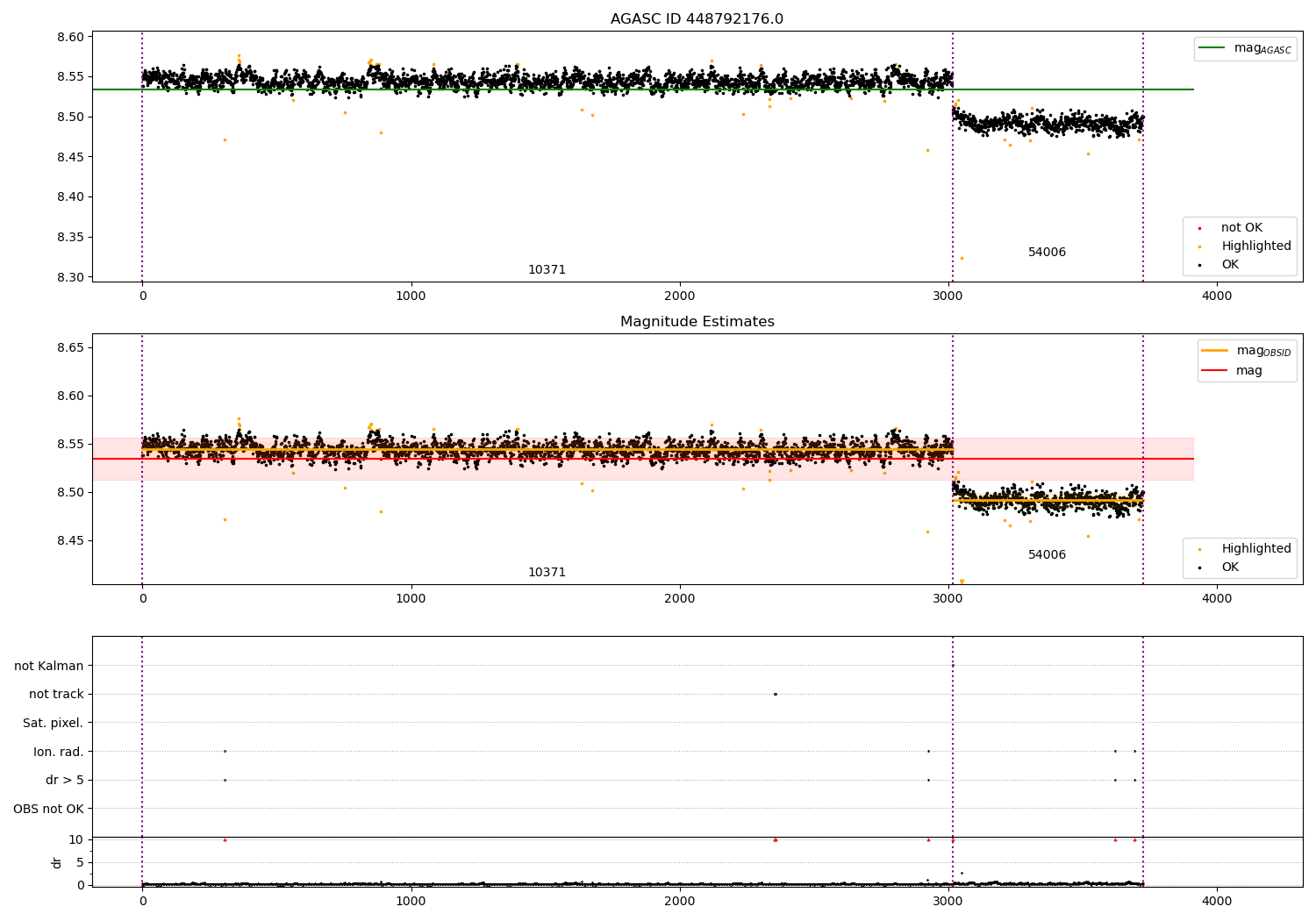This screenshot has width=1316, height=921.
Task: Click the 'Sat. pixel.' axis label
Action: point(54,724)
